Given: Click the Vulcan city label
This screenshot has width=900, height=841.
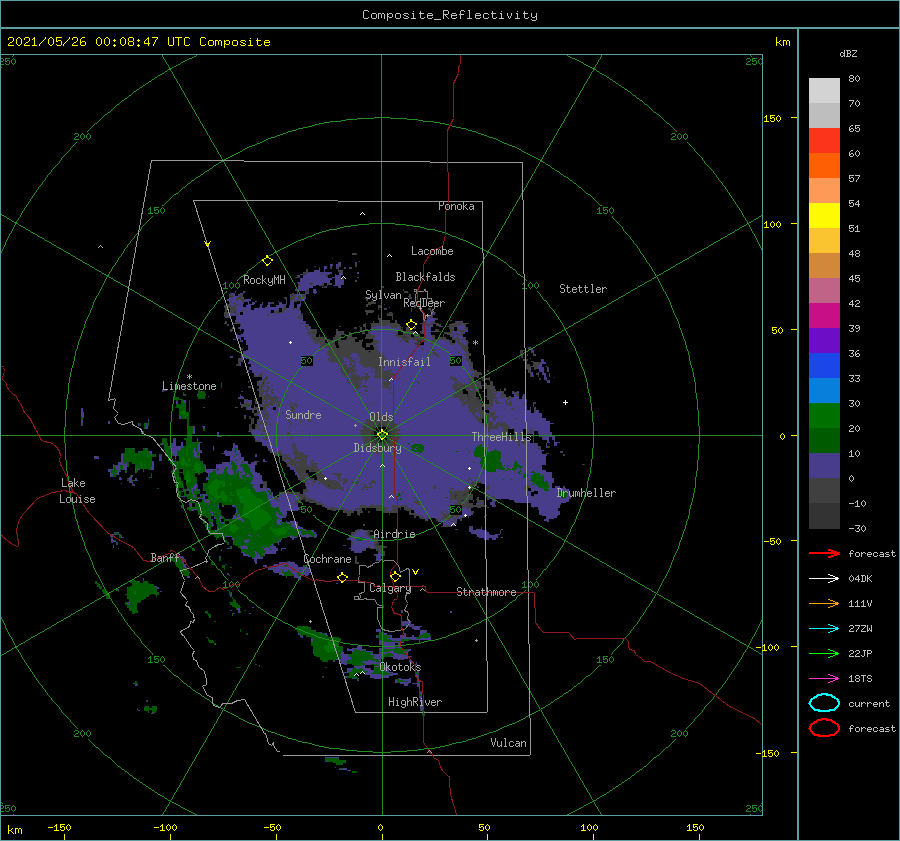Looking at the screenshot, I should 509,743.
